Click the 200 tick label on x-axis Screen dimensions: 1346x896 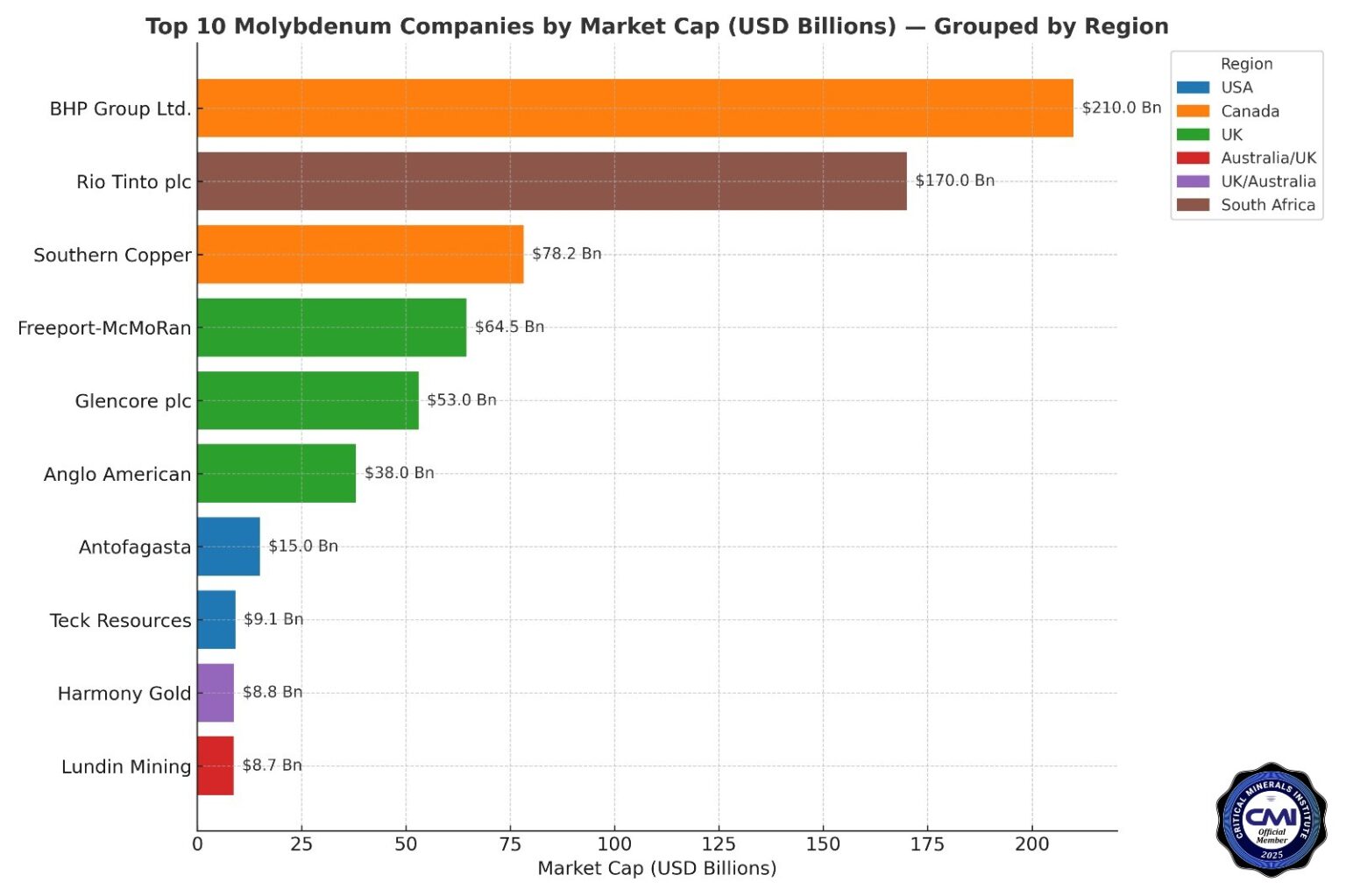click(x=1031, y=844)
